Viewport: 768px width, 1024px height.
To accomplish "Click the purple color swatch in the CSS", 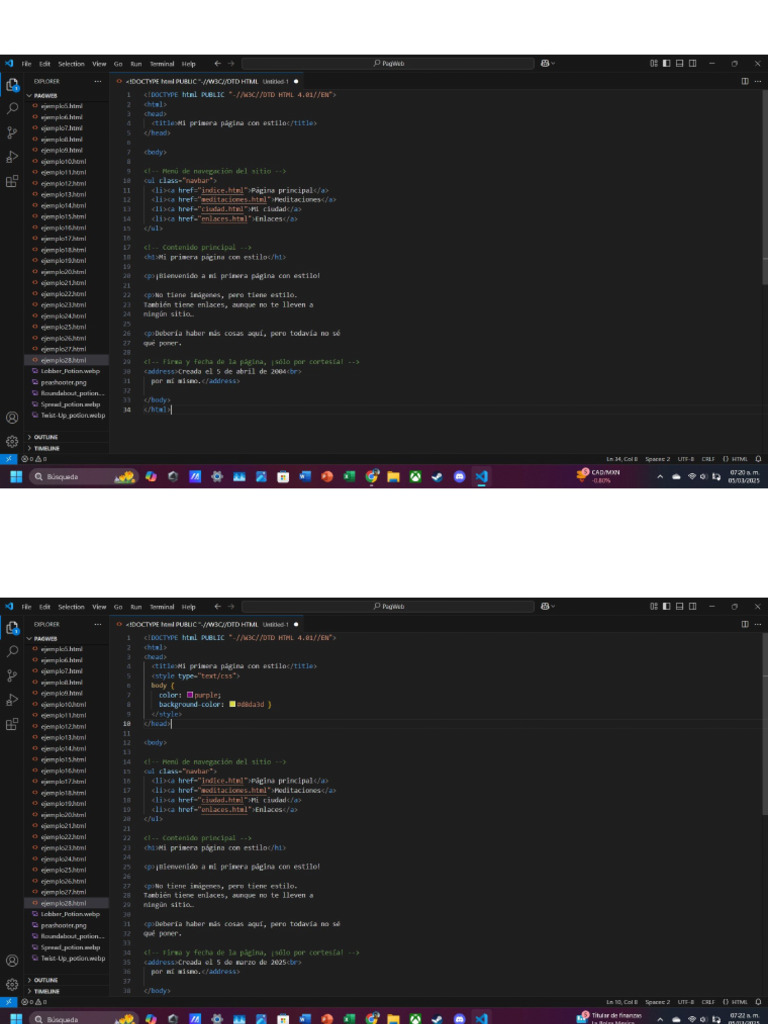I will click(190, 695).
